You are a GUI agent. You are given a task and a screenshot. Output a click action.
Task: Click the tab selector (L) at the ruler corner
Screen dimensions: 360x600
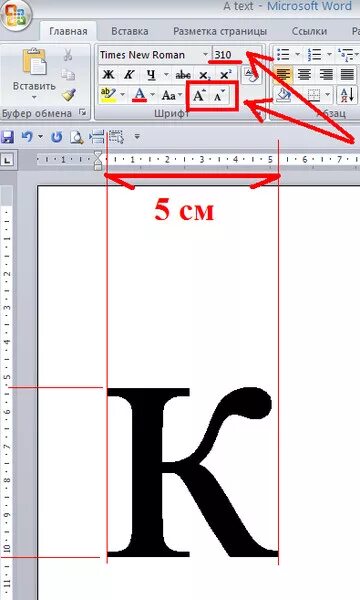pyautogui.click(x=7, y=160)
